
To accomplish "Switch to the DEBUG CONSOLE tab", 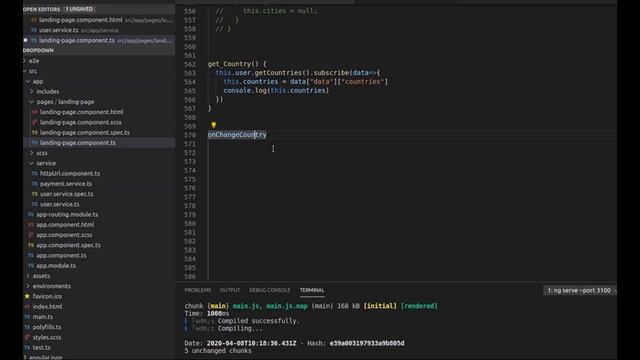I will pyautogui.click(x=269, y=290).
